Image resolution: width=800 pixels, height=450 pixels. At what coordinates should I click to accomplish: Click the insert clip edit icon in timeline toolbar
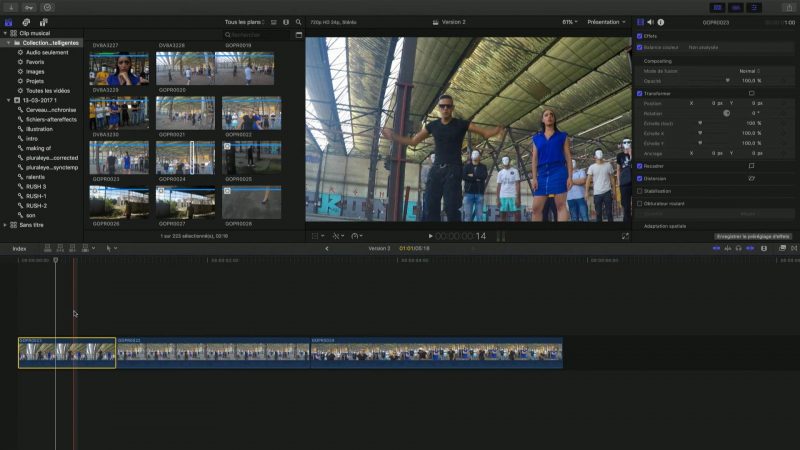tap(60, 248)
